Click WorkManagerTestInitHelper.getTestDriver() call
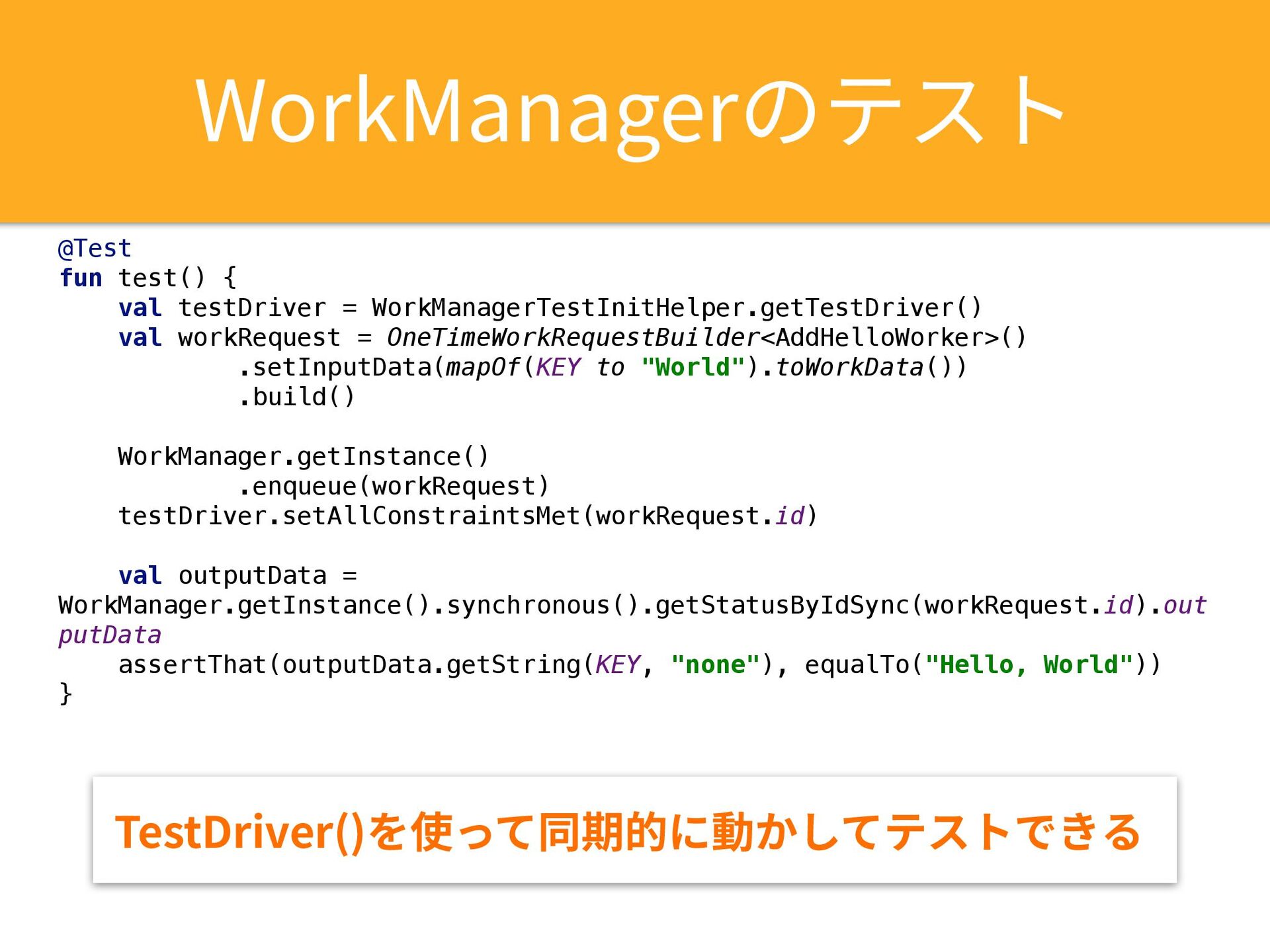Viewport: 1270px width, 952px height. click(x=676, y=308)
